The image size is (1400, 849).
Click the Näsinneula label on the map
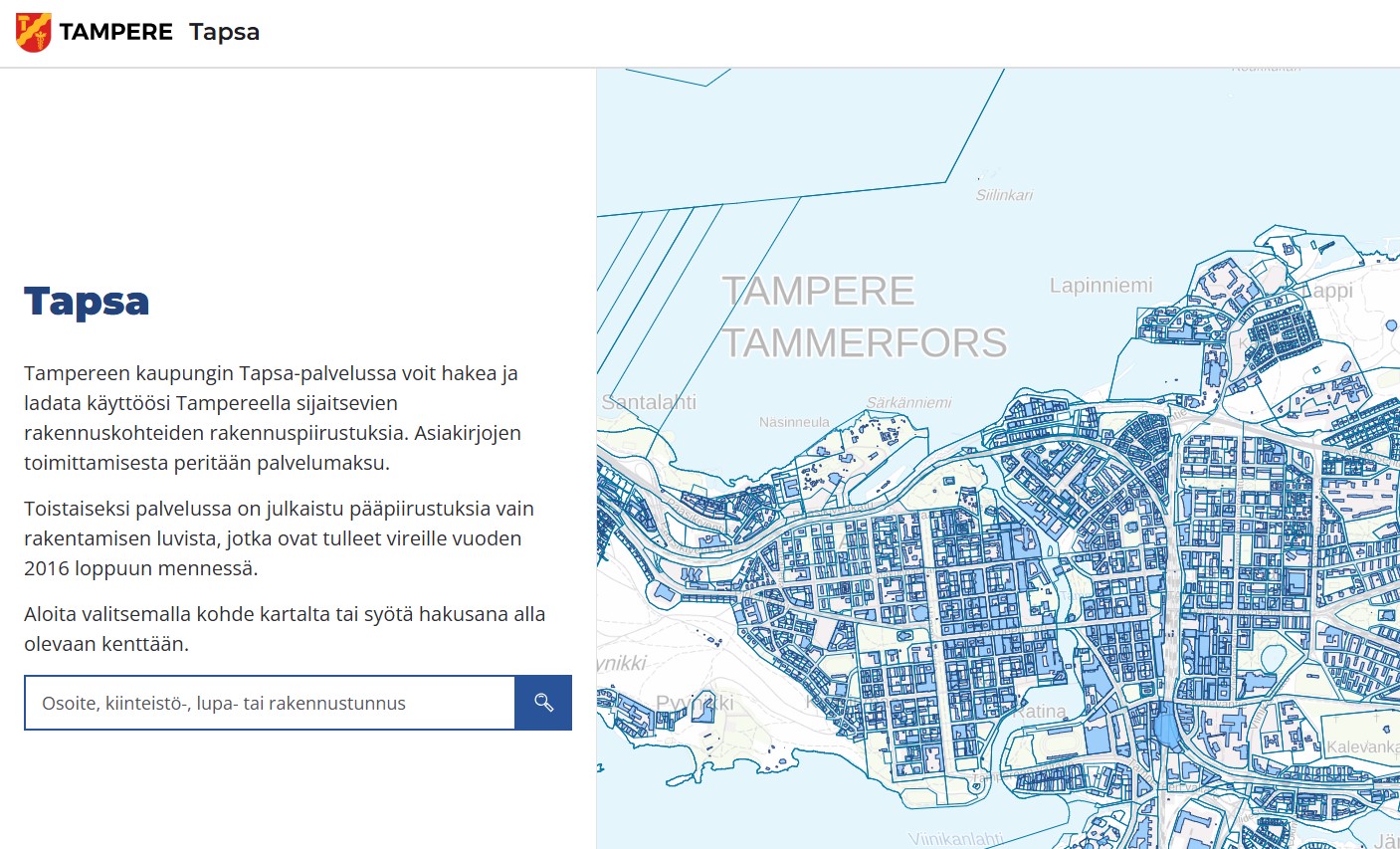pyautogui.click(x=794, y=422)
